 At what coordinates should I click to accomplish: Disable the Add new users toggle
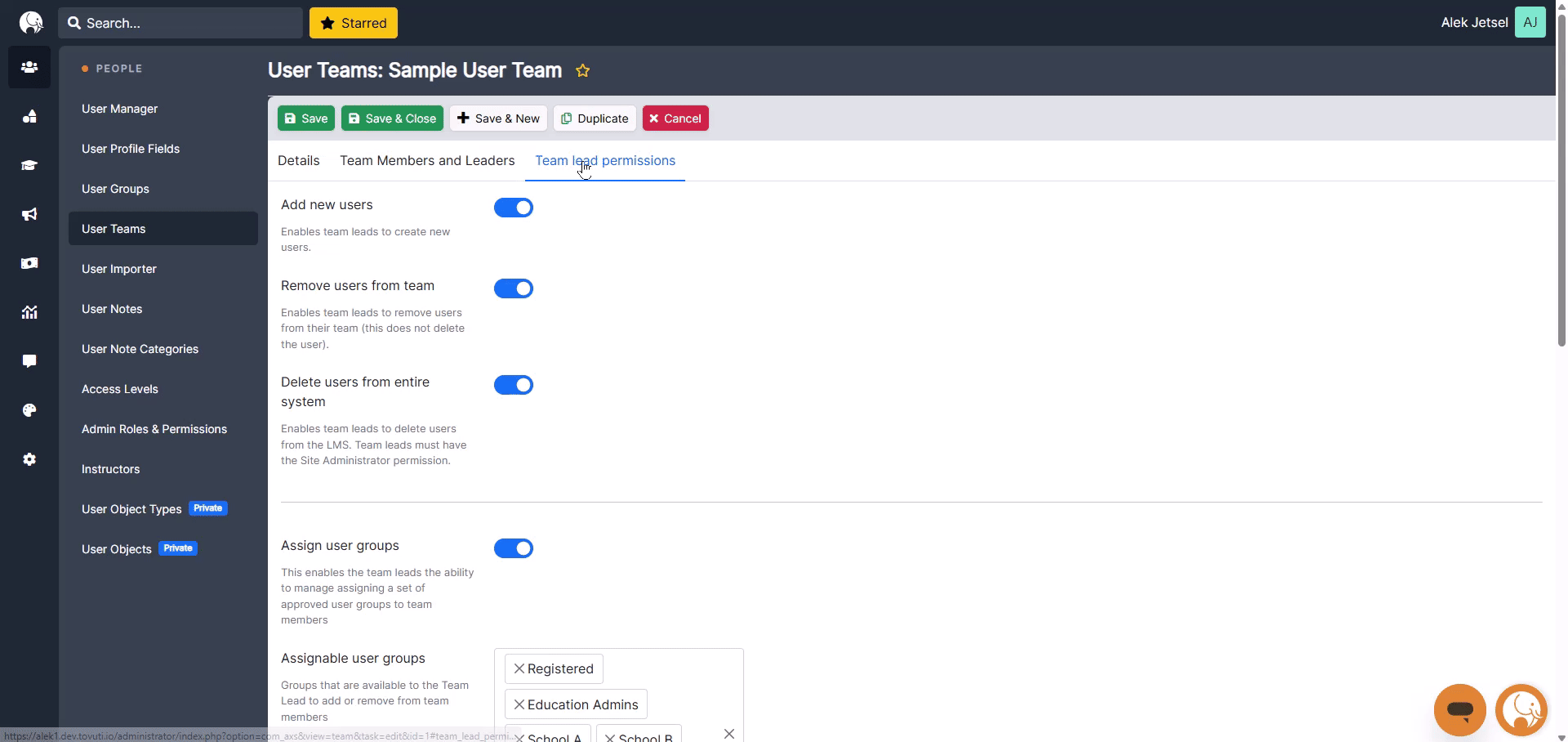click(x=514, y=208)
